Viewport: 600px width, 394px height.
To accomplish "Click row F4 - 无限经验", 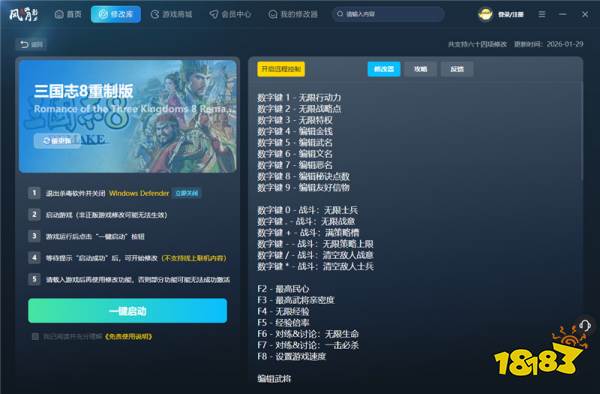I will point(283,311).
